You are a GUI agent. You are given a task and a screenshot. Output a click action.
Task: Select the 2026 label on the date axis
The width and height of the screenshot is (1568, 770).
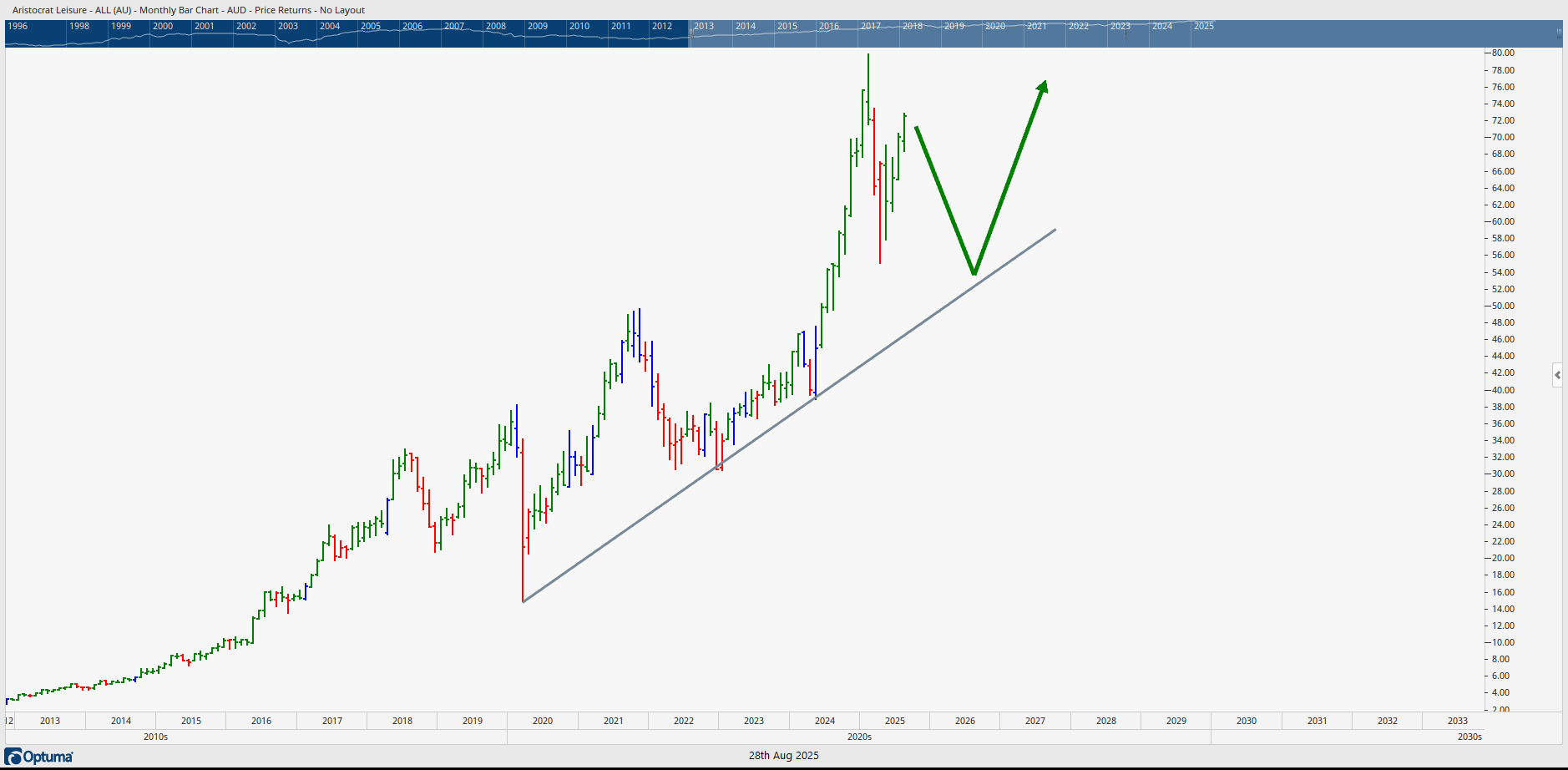click(x=965, y=721)
